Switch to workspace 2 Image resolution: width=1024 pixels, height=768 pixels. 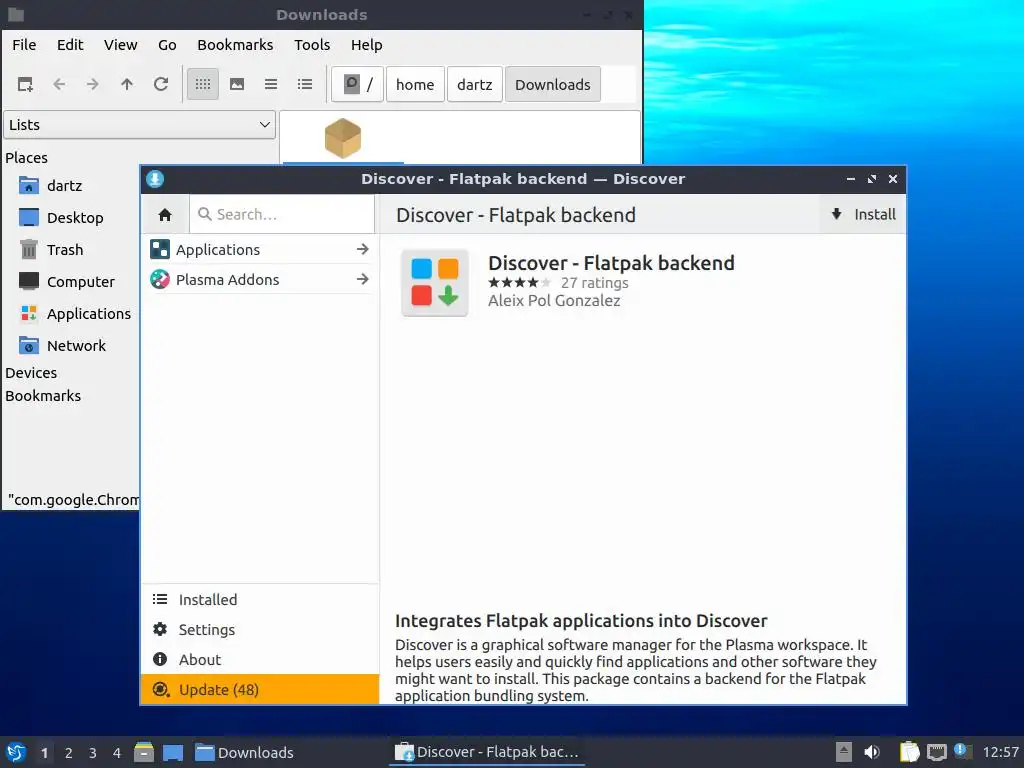(x=69, y=753)
